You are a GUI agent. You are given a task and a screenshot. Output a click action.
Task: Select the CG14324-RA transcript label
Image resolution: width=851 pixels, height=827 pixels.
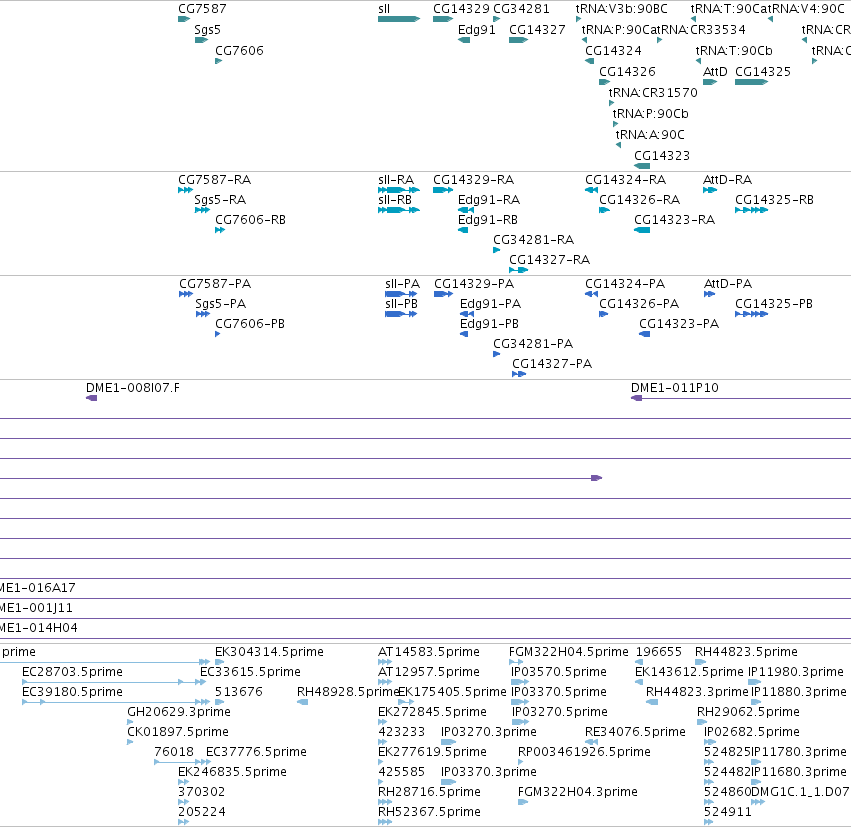[x=625, y=180]
